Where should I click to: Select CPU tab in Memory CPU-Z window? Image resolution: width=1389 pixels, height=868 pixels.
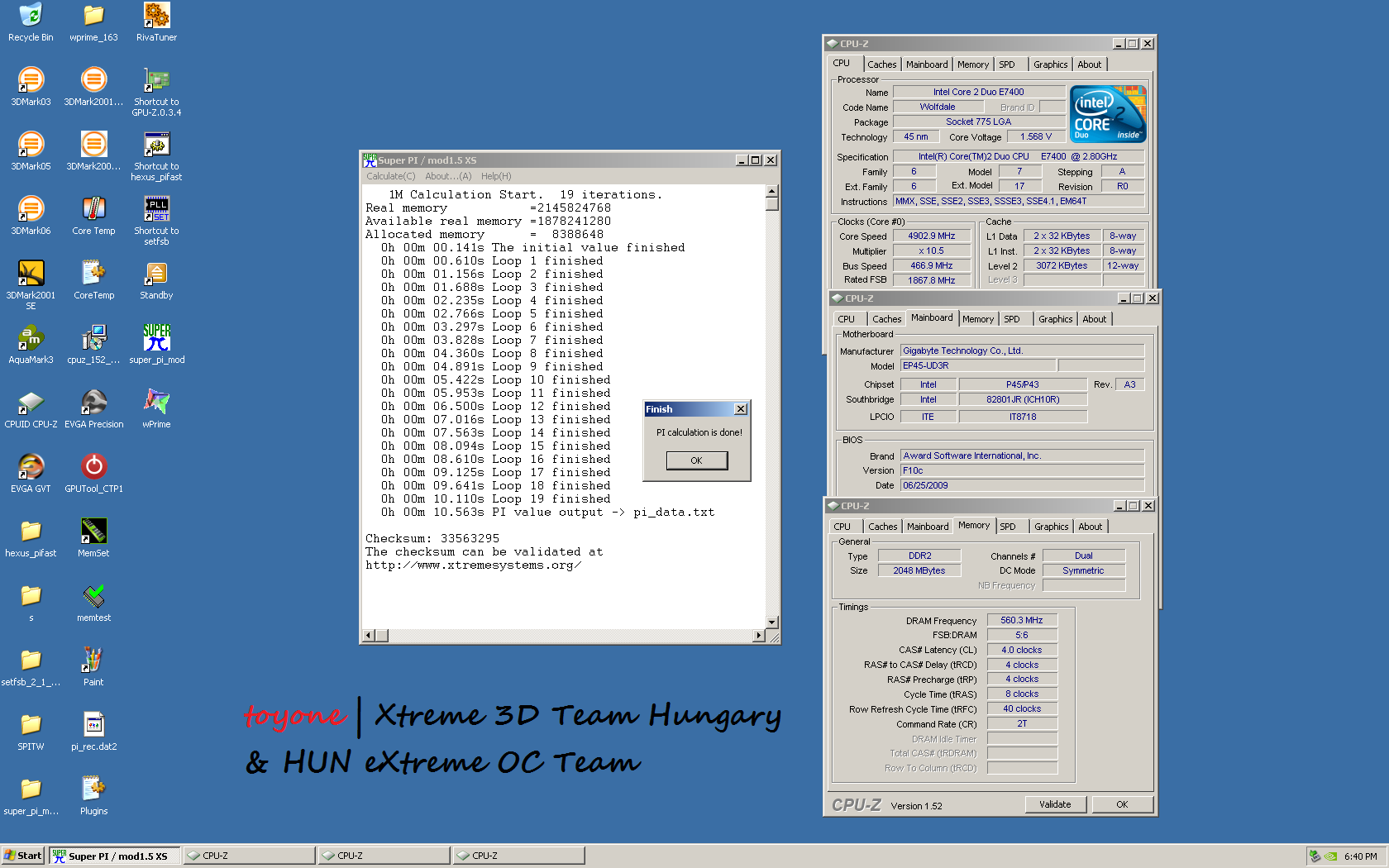[x=842, y=527]
